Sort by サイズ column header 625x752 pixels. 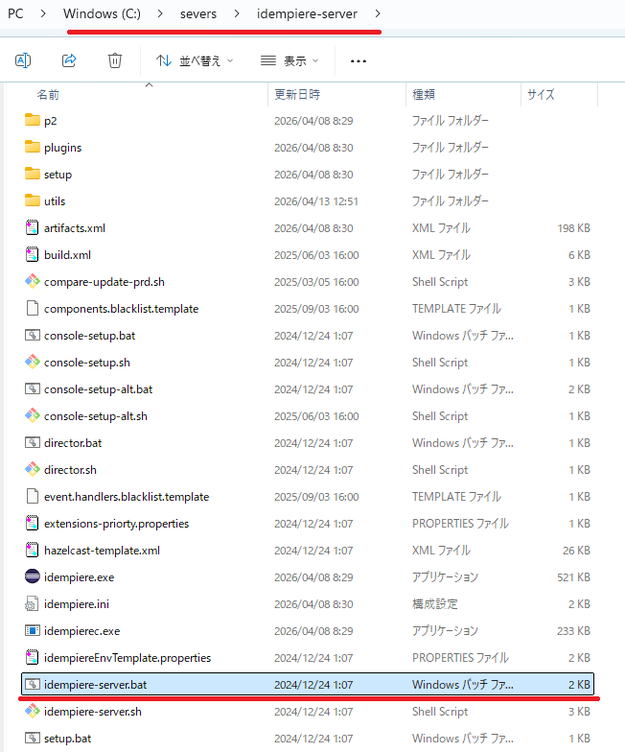coord(541,94)
